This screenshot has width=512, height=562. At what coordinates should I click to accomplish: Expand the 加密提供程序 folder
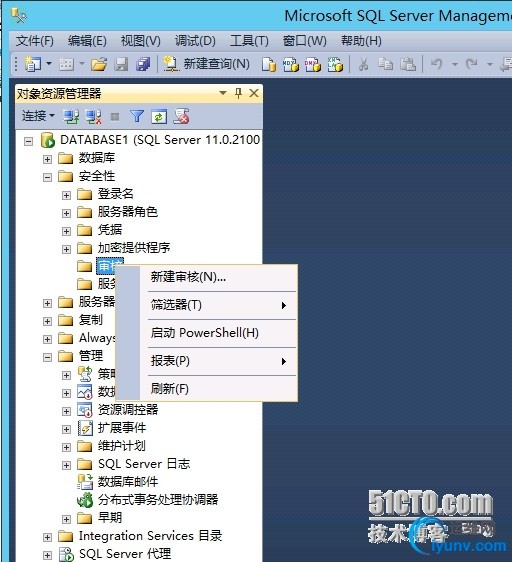click(66, 249)
